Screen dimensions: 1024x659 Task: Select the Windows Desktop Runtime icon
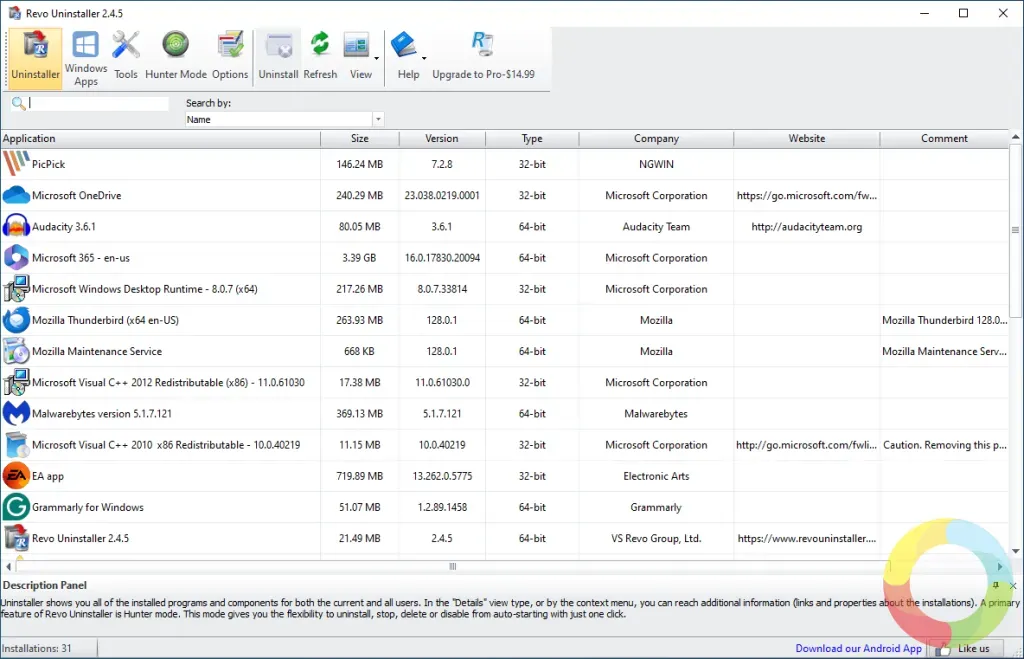click(x=16, y=289)
